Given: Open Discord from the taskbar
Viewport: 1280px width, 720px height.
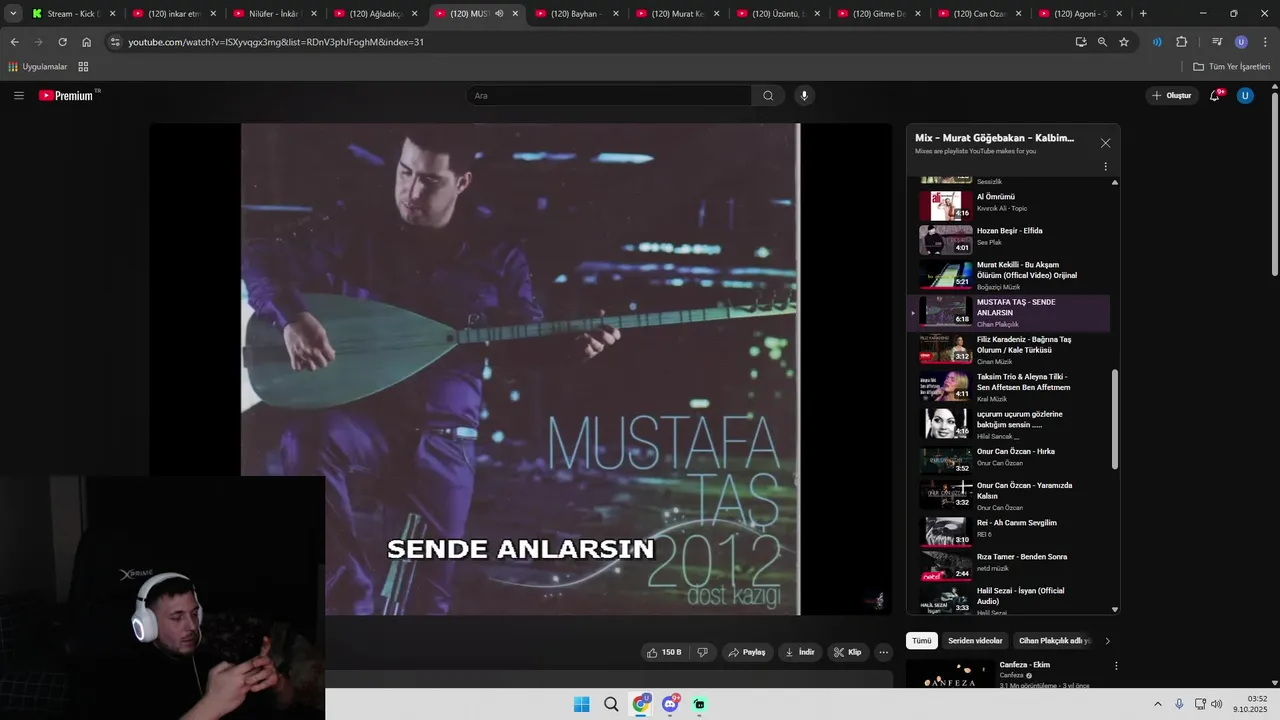Looking at the screenshot, I should [x=670, y=704].
